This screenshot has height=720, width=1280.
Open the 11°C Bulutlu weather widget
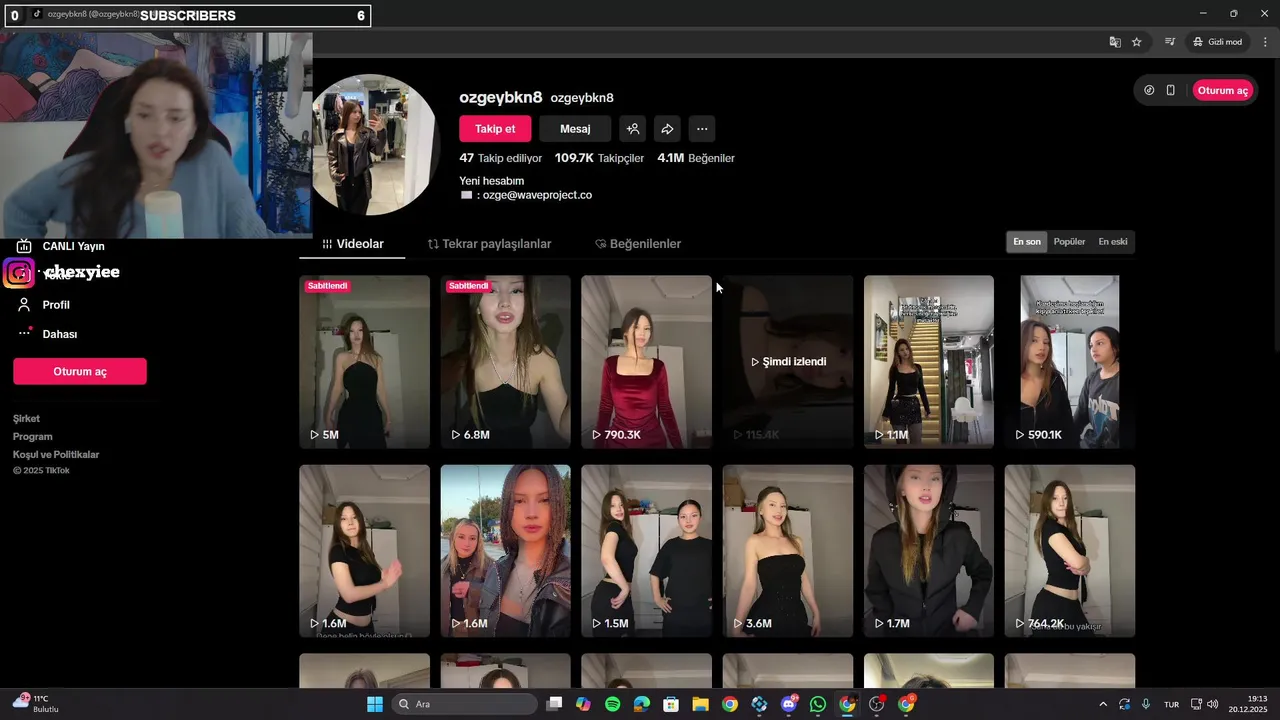click(x=37, y=704)
